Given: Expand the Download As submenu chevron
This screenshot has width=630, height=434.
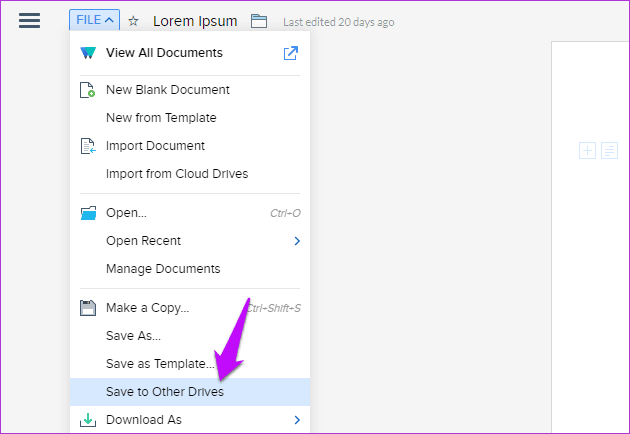Looking at the screenshot, I should click(x=297, y=420).
